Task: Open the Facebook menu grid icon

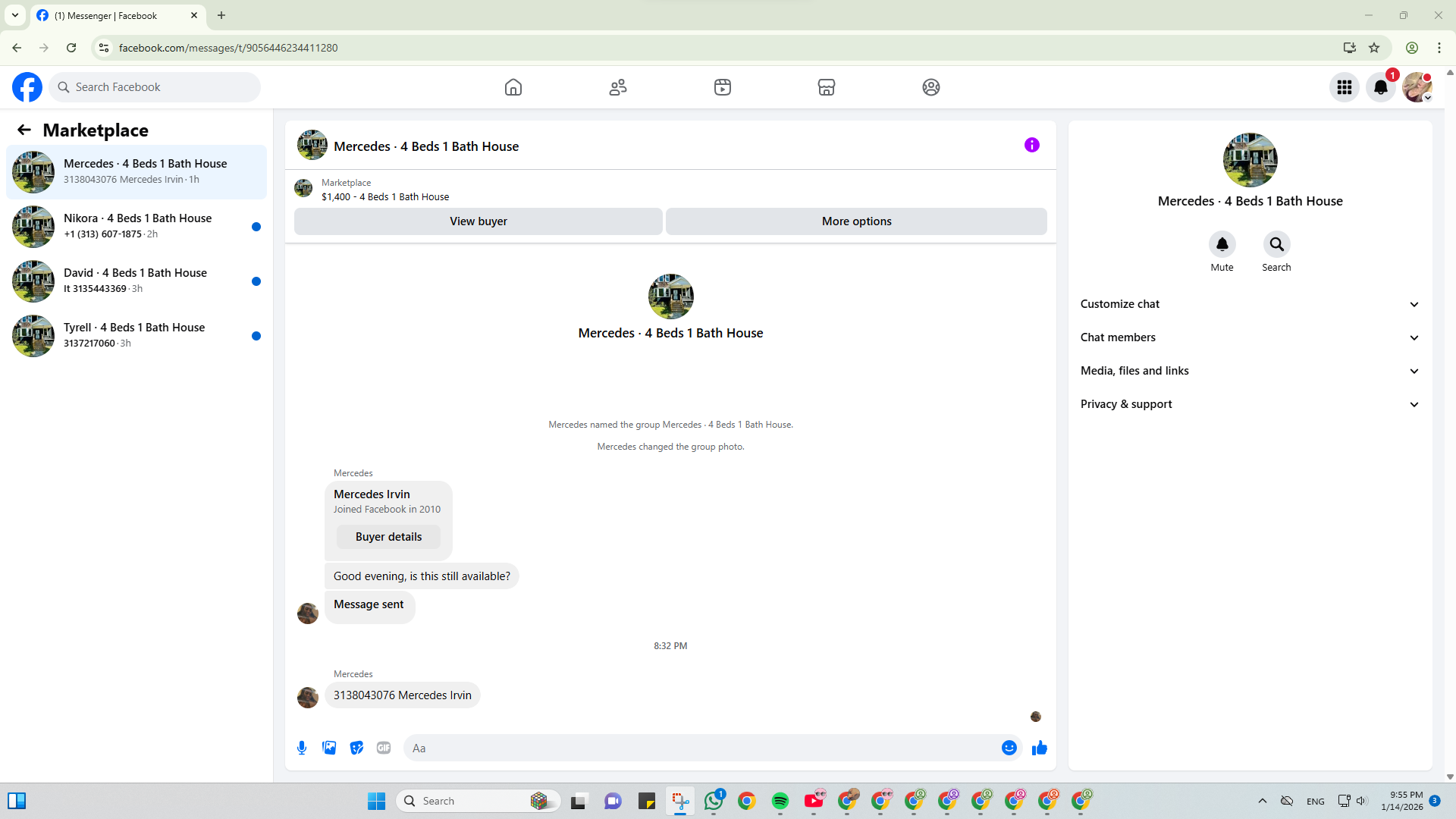Action: click(1344, 87)
